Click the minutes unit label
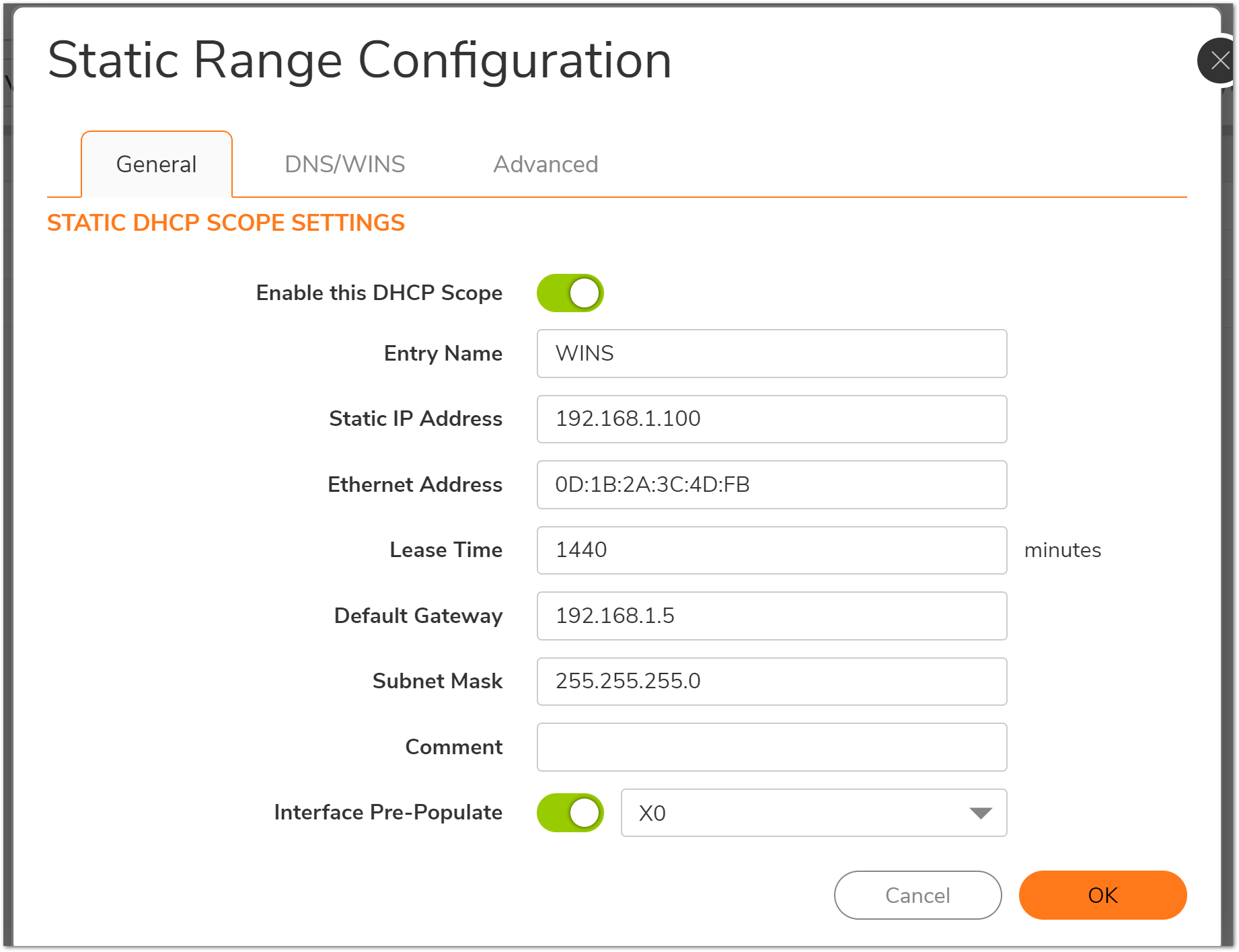Screen dimensions: 1239x952 [x=1062, y=550]
